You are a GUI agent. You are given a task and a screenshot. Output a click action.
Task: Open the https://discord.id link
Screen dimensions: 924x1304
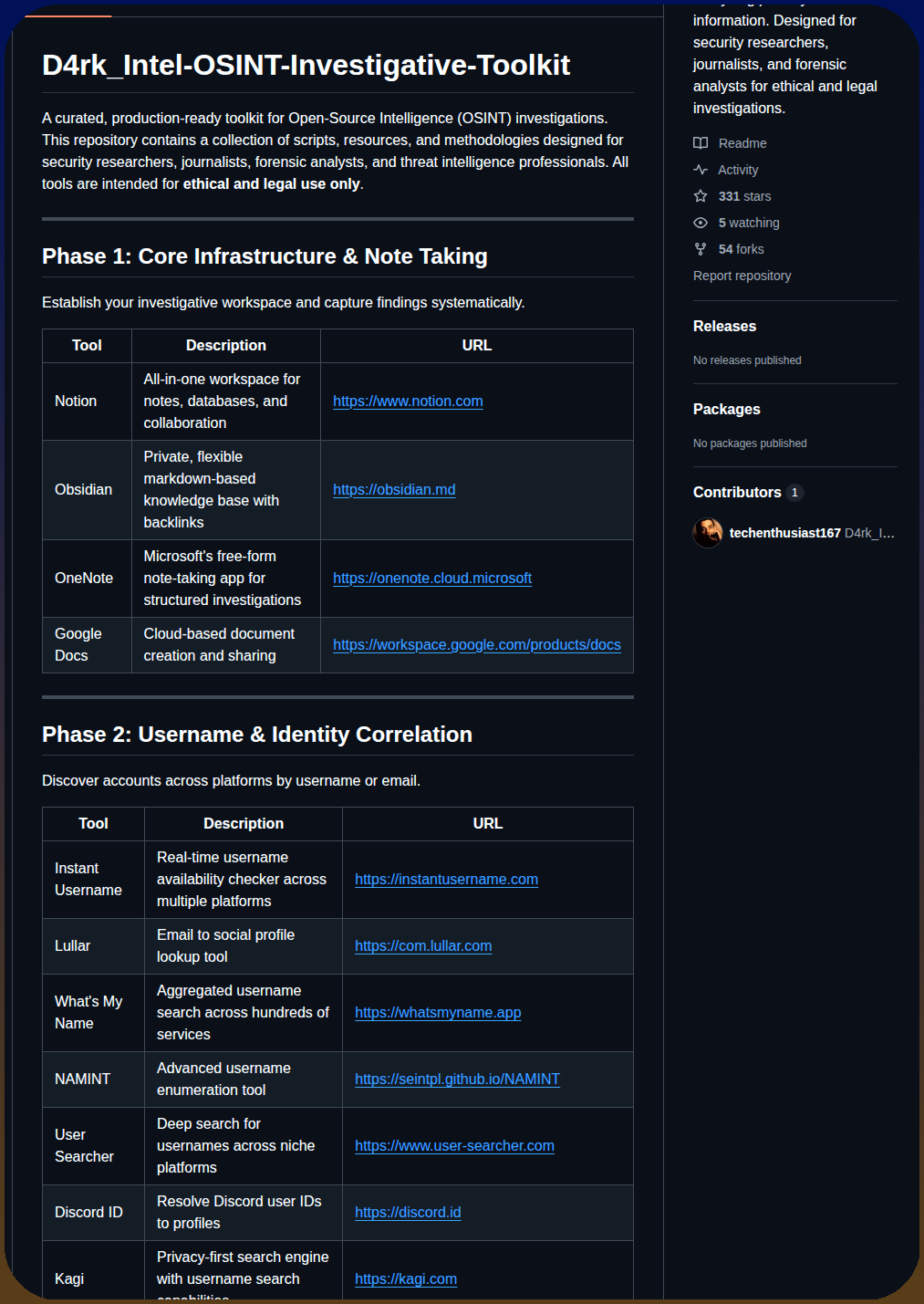[x=408, y=1213]
